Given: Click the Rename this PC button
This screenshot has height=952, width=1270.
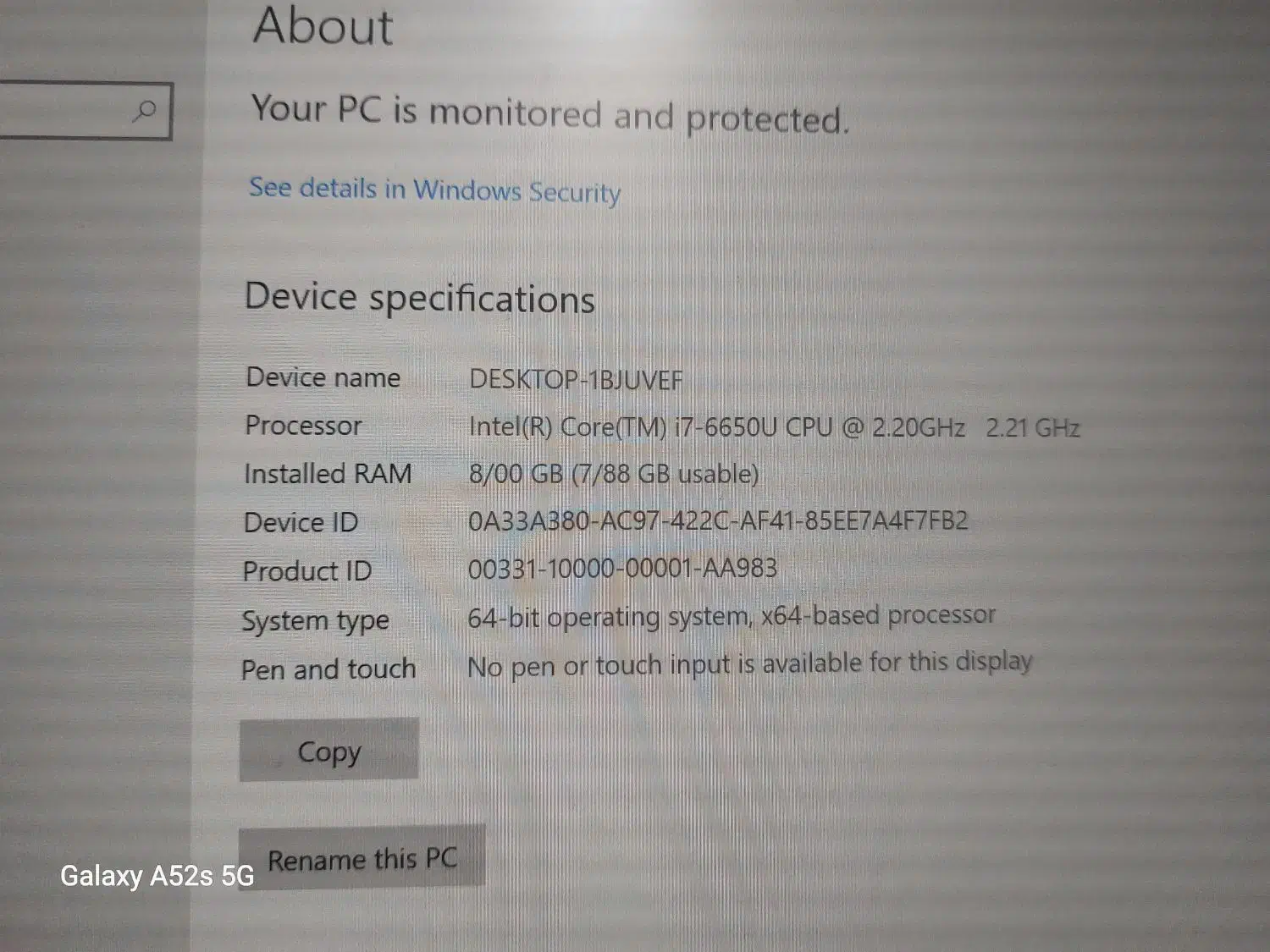Looking at the screenshot, I should tap(362, 859).
